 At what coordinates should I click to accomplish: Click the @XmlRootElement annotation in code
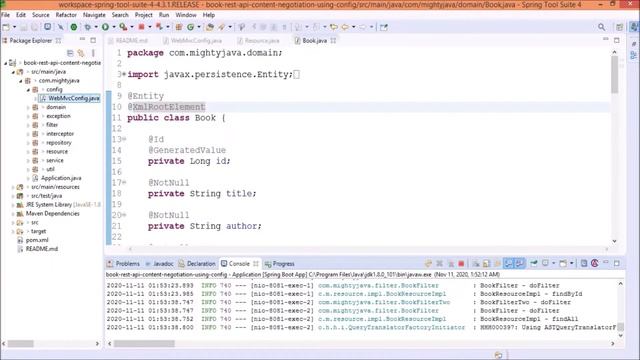point(166,107)
